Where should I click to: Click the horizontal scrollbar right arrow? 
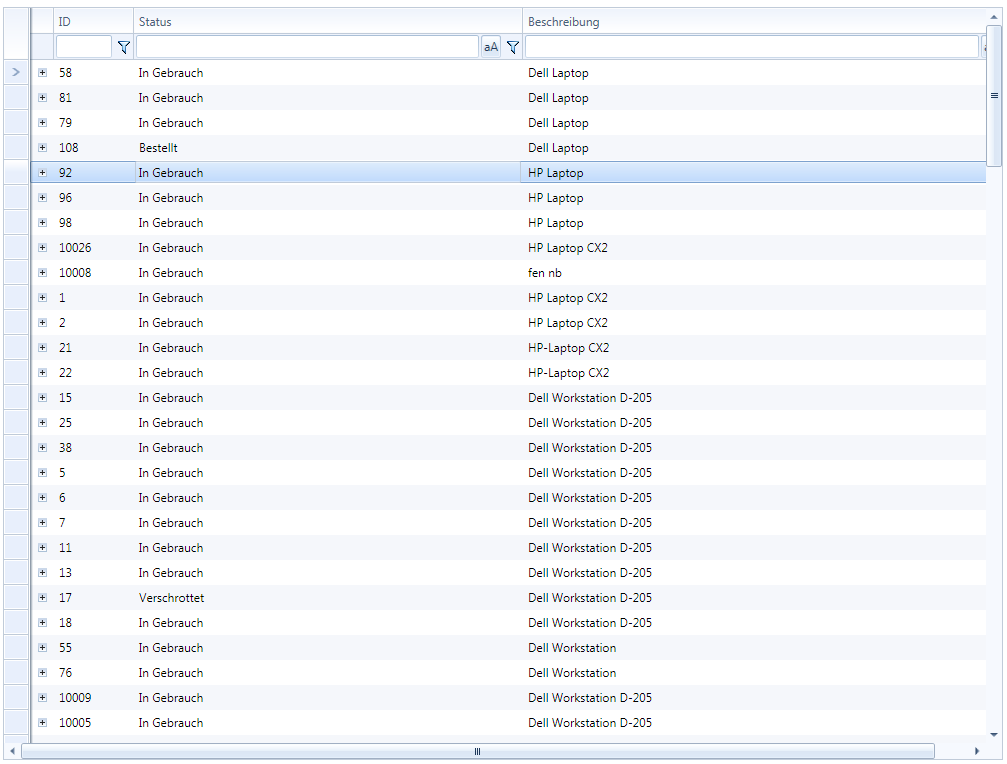(977, 751)
